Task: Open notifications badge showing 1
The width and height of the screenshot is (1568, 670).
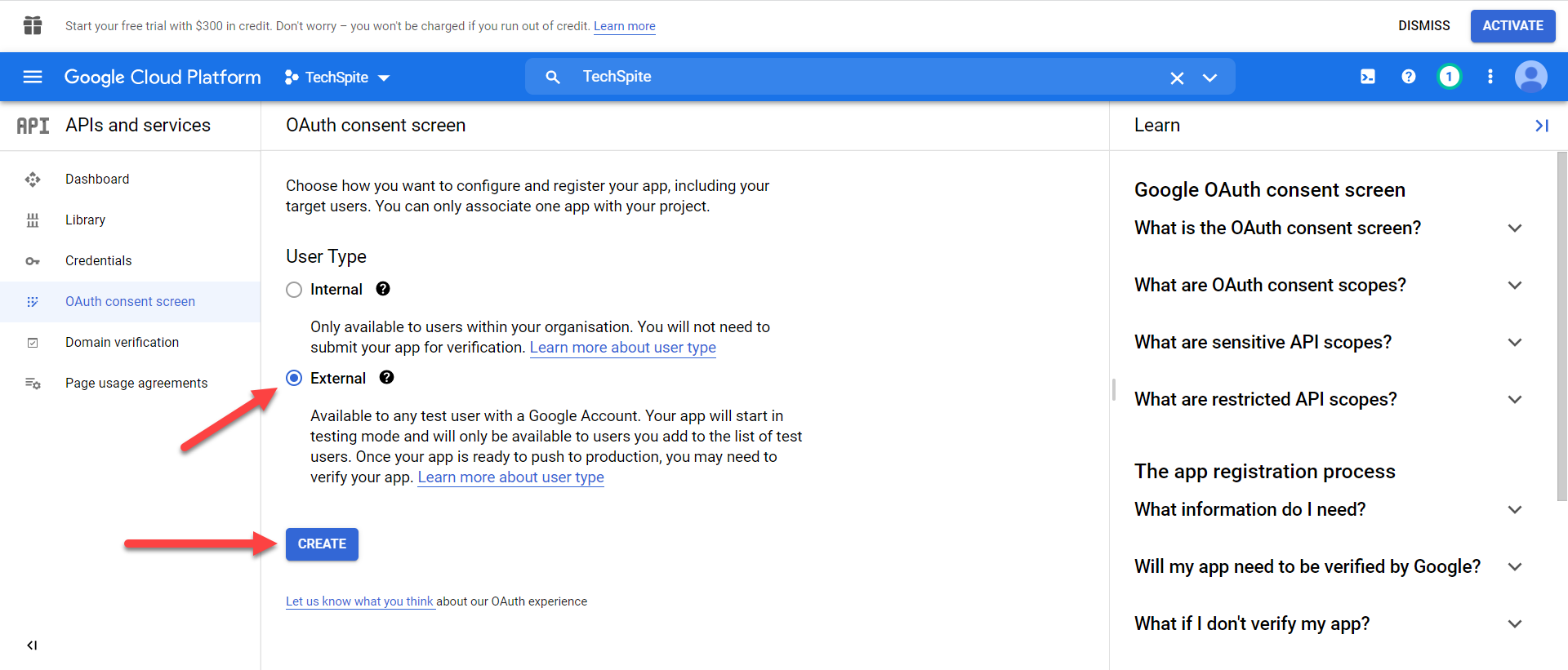Action: 1449,77
